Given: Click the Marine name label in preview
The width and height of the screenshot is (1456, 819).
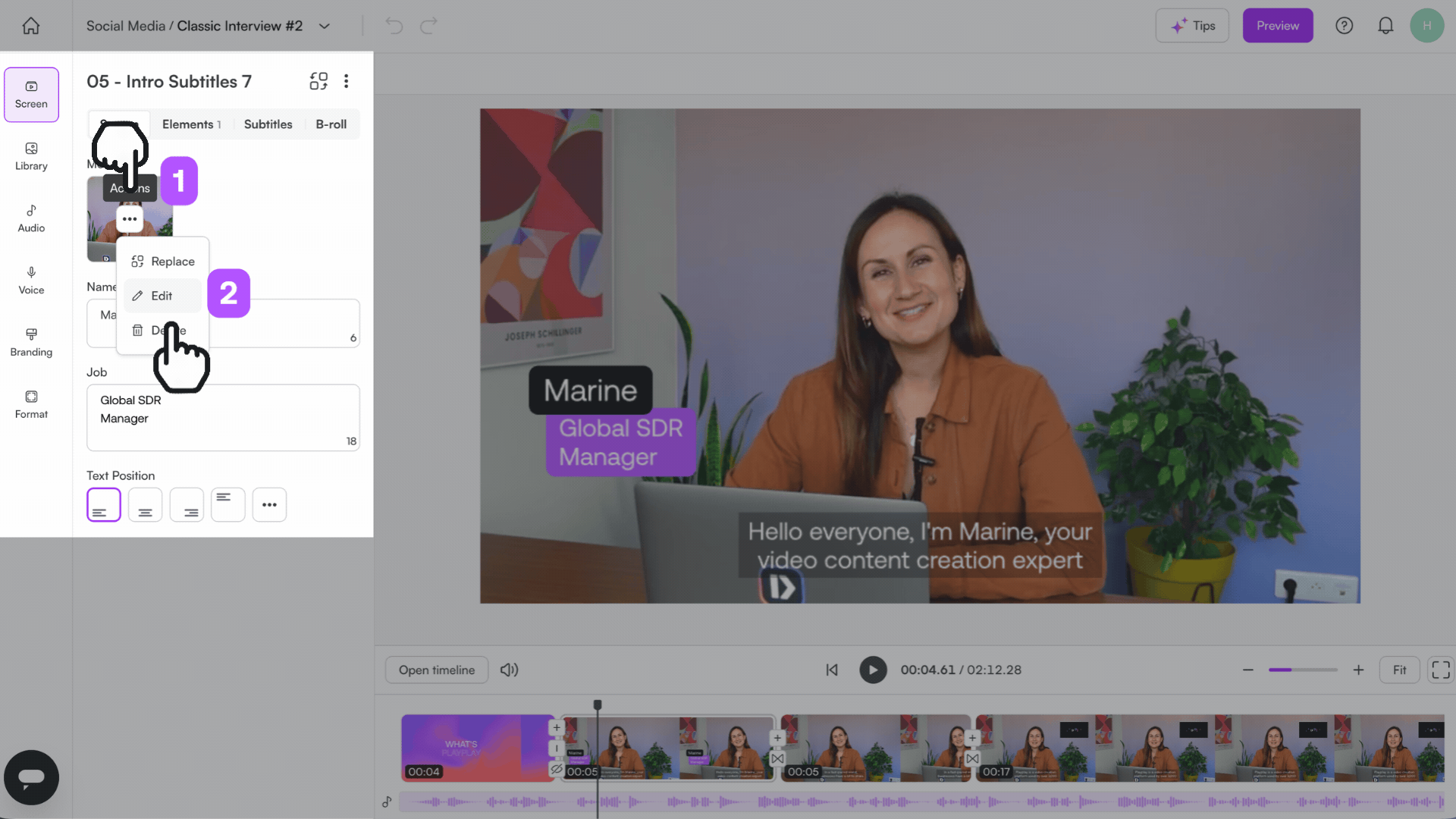Looking at the screenshot, I should click(591, 390).
